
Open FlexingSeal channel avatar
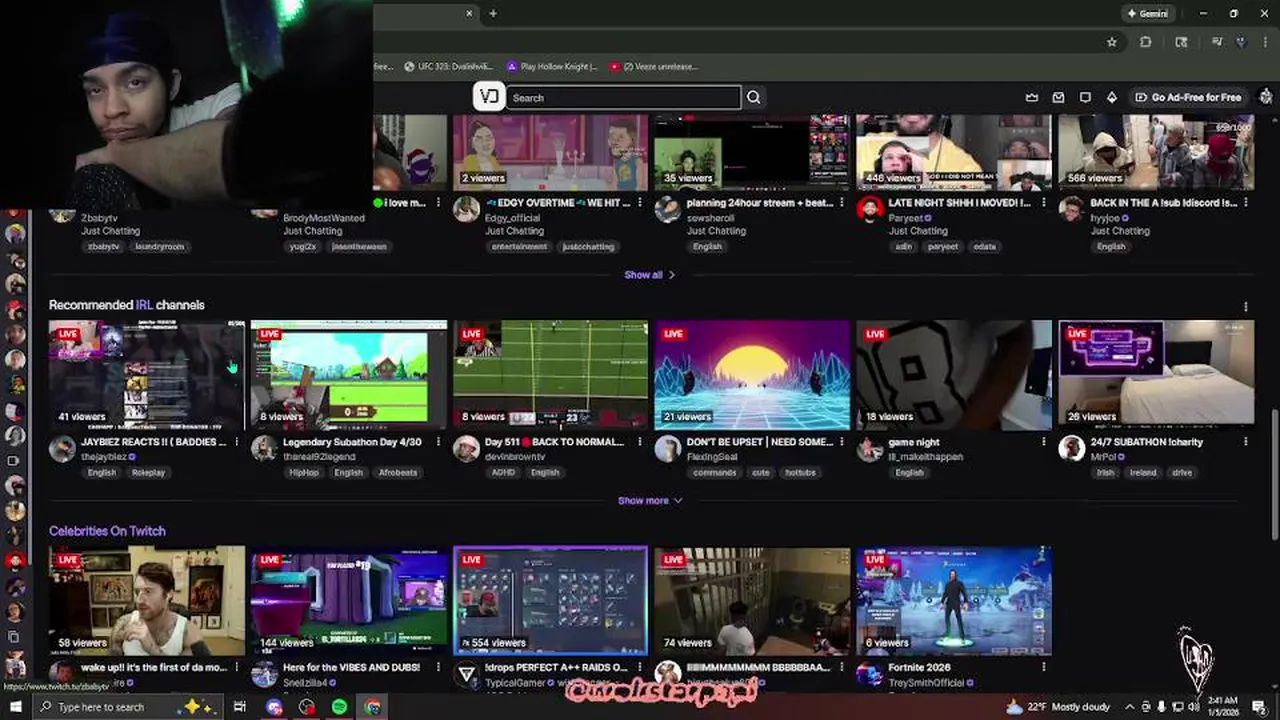(668, 449)
